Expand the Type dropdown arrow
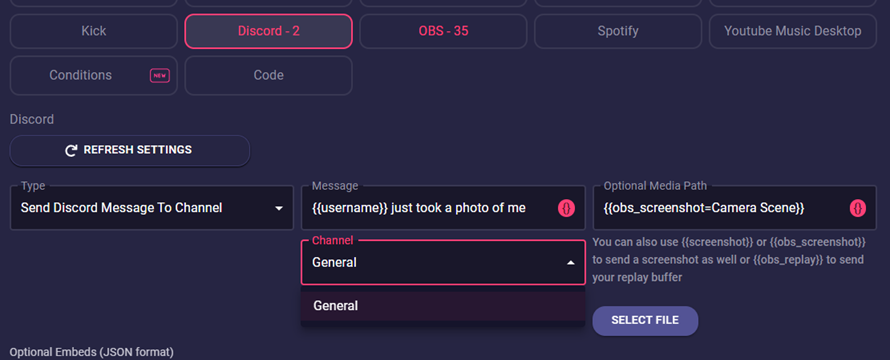The image size is (890, 360). click(x=279, y=208)
